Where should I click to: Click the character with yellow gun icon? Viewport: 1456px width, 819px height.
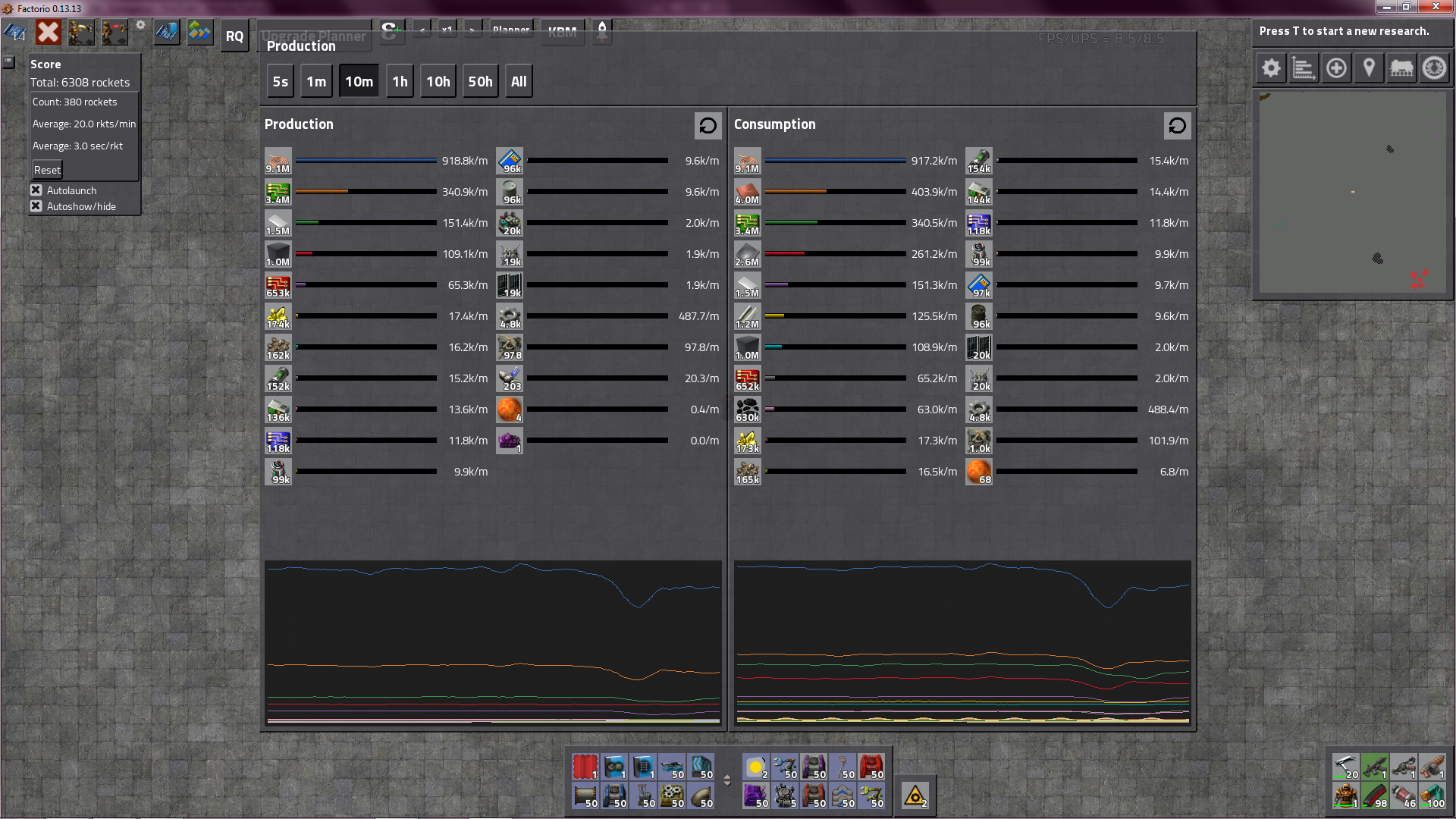pos(81,33)
